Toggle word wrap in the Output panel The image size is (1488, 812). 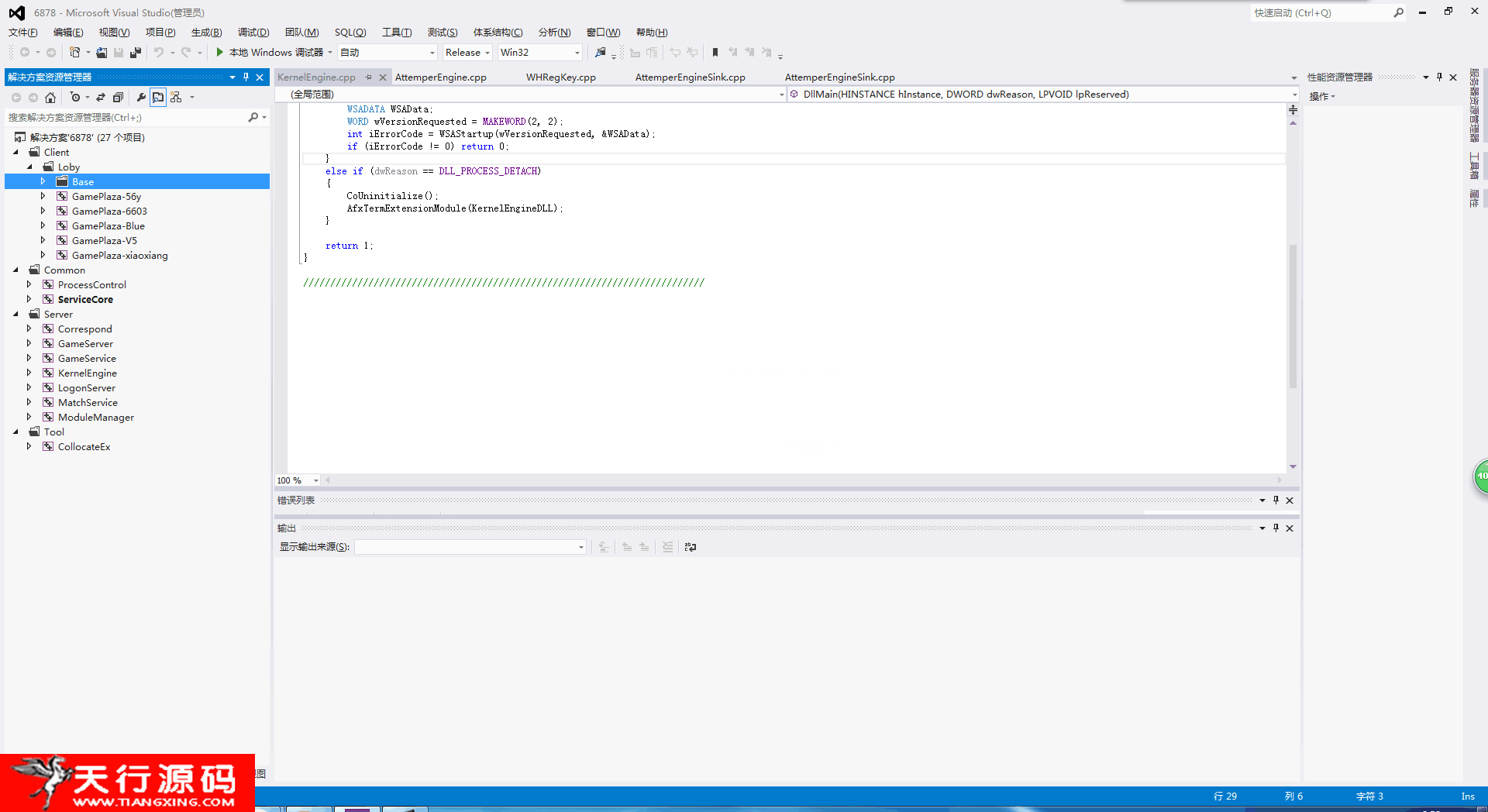click(x=691, y=547)
